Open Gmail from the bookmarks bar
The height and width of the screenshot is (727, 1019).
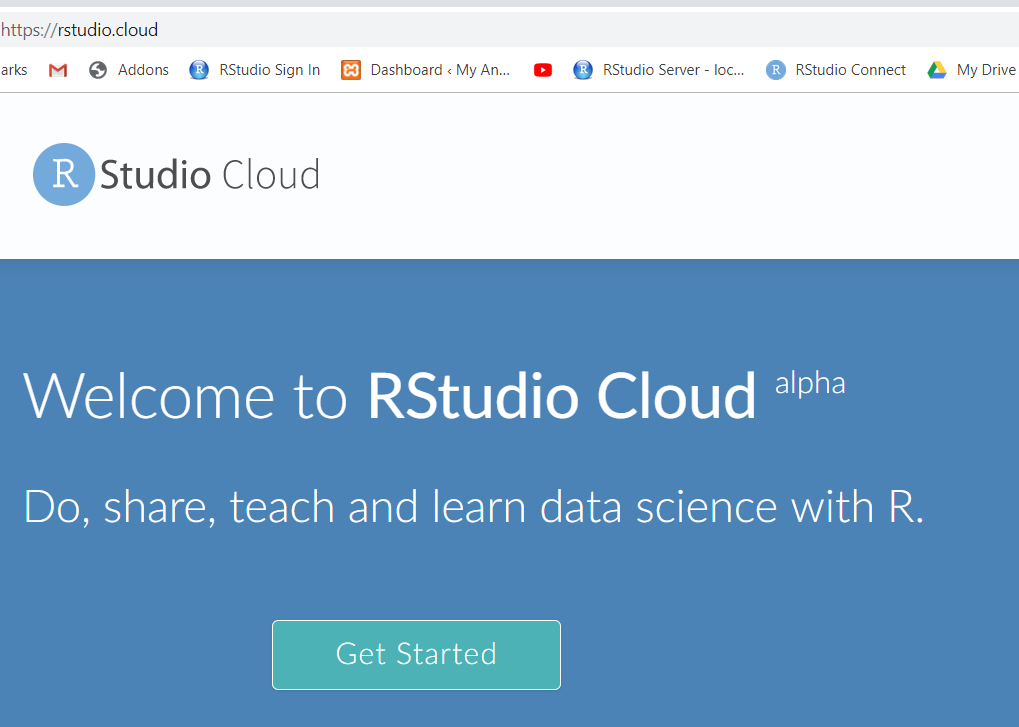(57, 69)
